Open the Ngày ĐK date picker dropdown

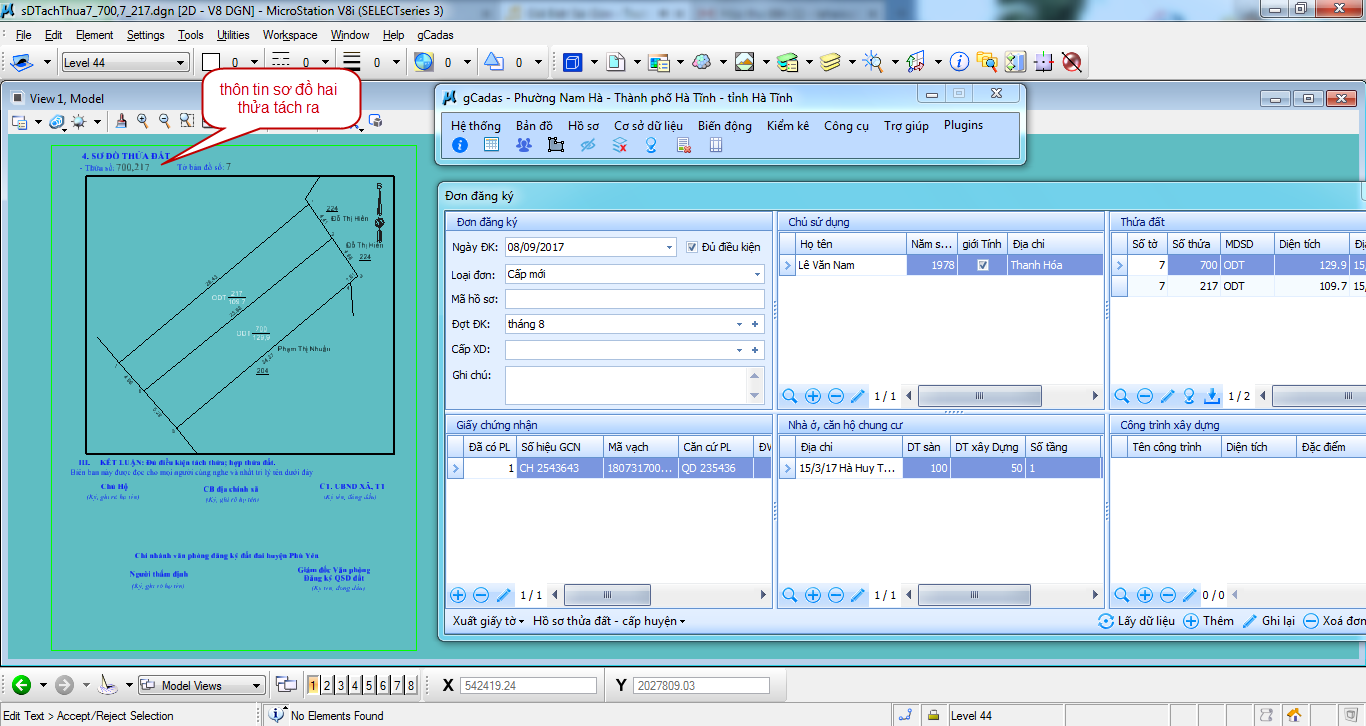(x=670, y=247)
